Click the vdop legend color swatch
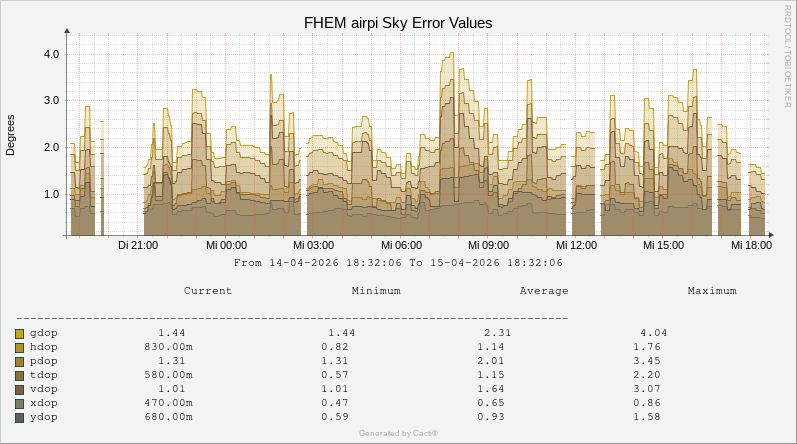797x444 pixels. coord(20,389)
